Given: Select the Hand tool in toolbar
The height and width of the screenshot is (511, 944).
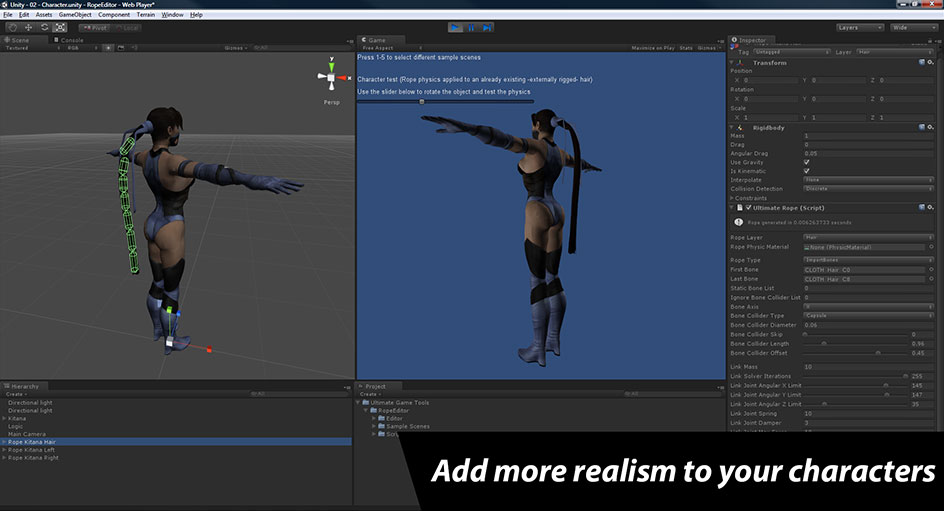Looking at the screenshot, I should point(13,27).
